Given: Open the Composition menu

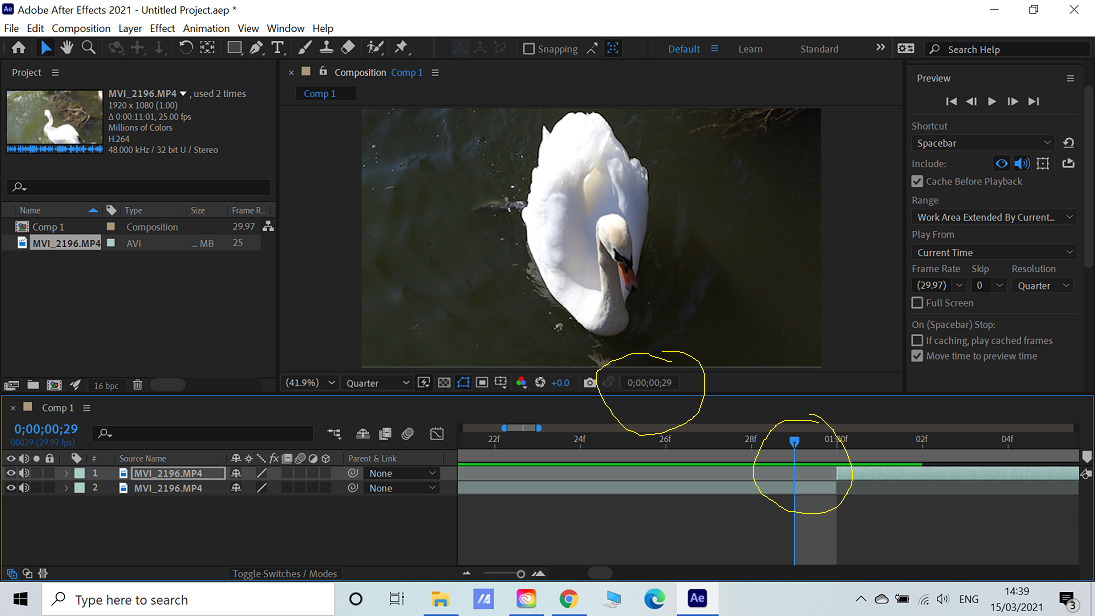Looking at the screenshot, I should click(81, 28).
